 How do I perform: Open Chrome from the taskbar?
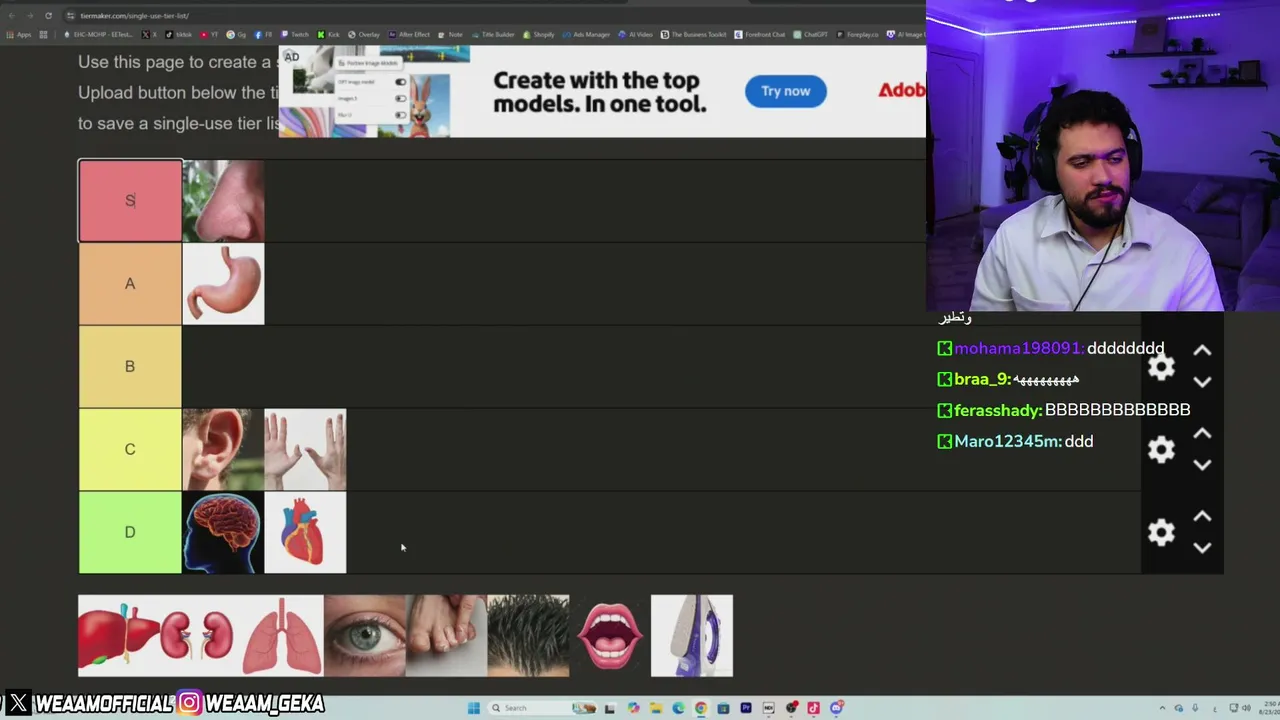700,708
